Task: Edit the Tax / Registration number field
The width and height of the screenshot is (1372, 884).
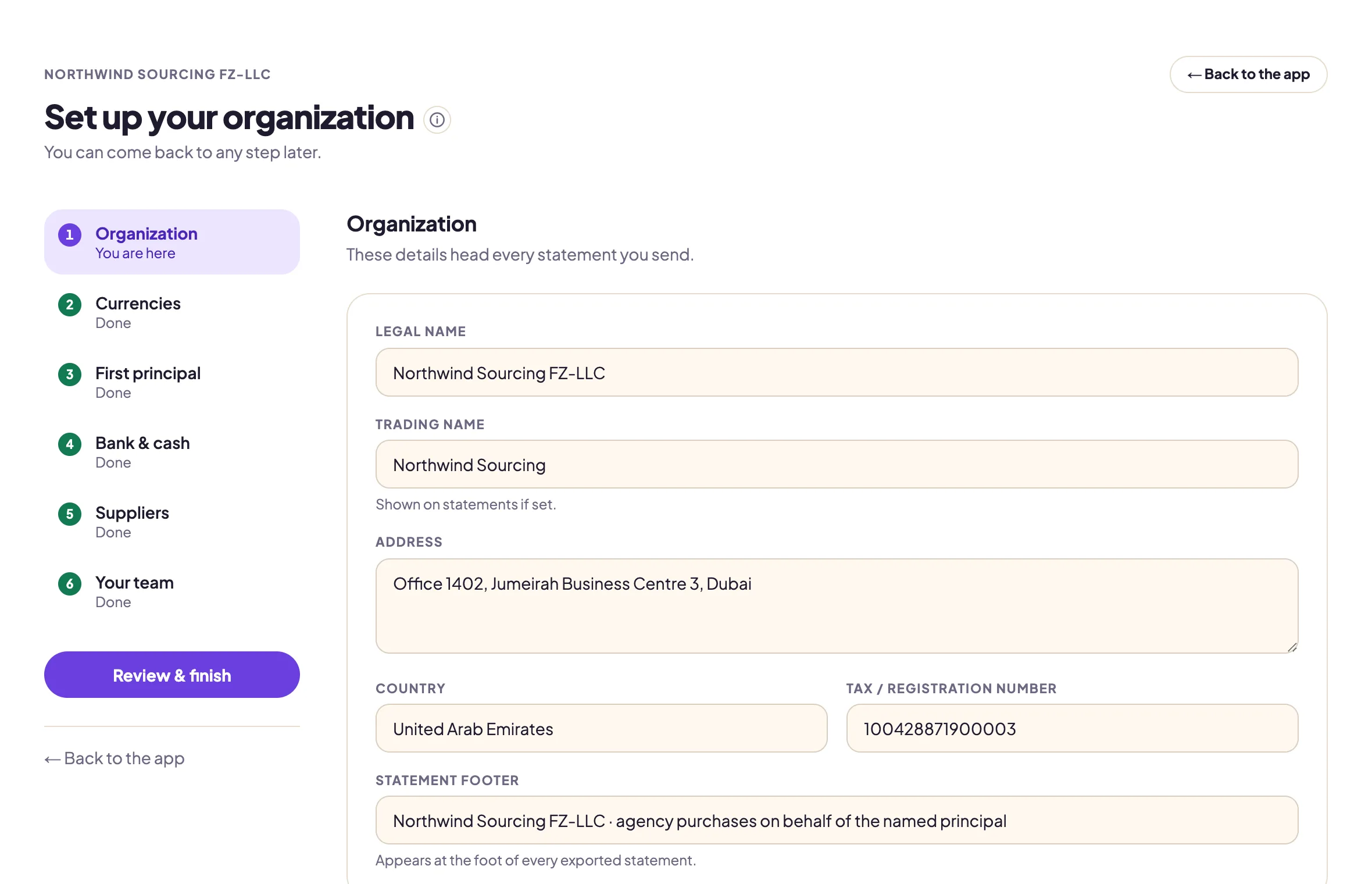Action: 1072,728
